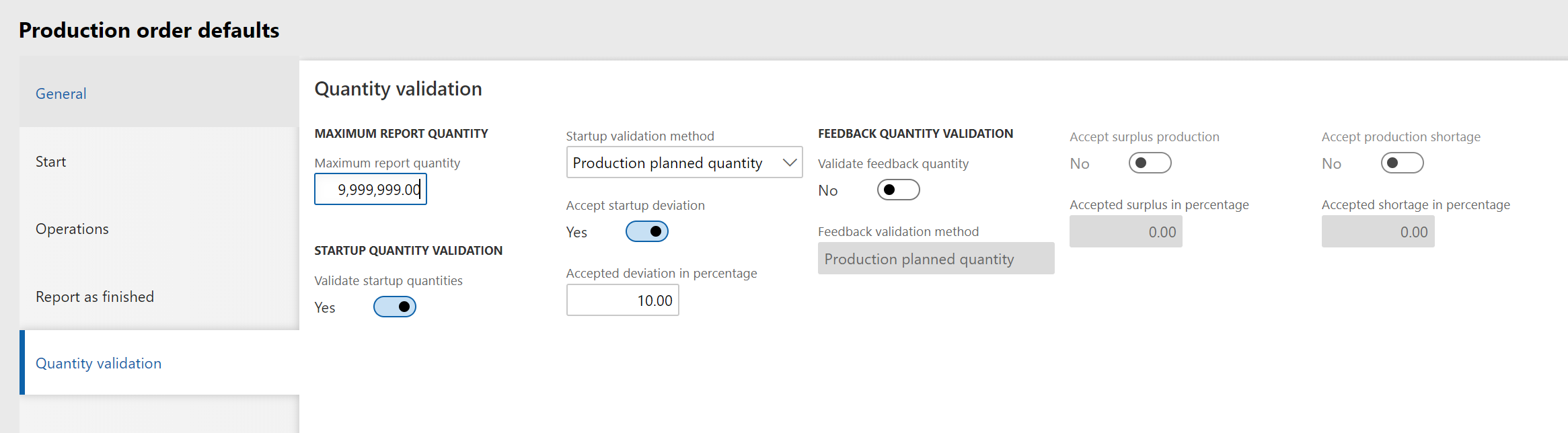Image resolution: width=1568 pixels, height=433 pixels.
Task: Toggle Validate startup quantities switch
Action: click(x=395, y=307)
